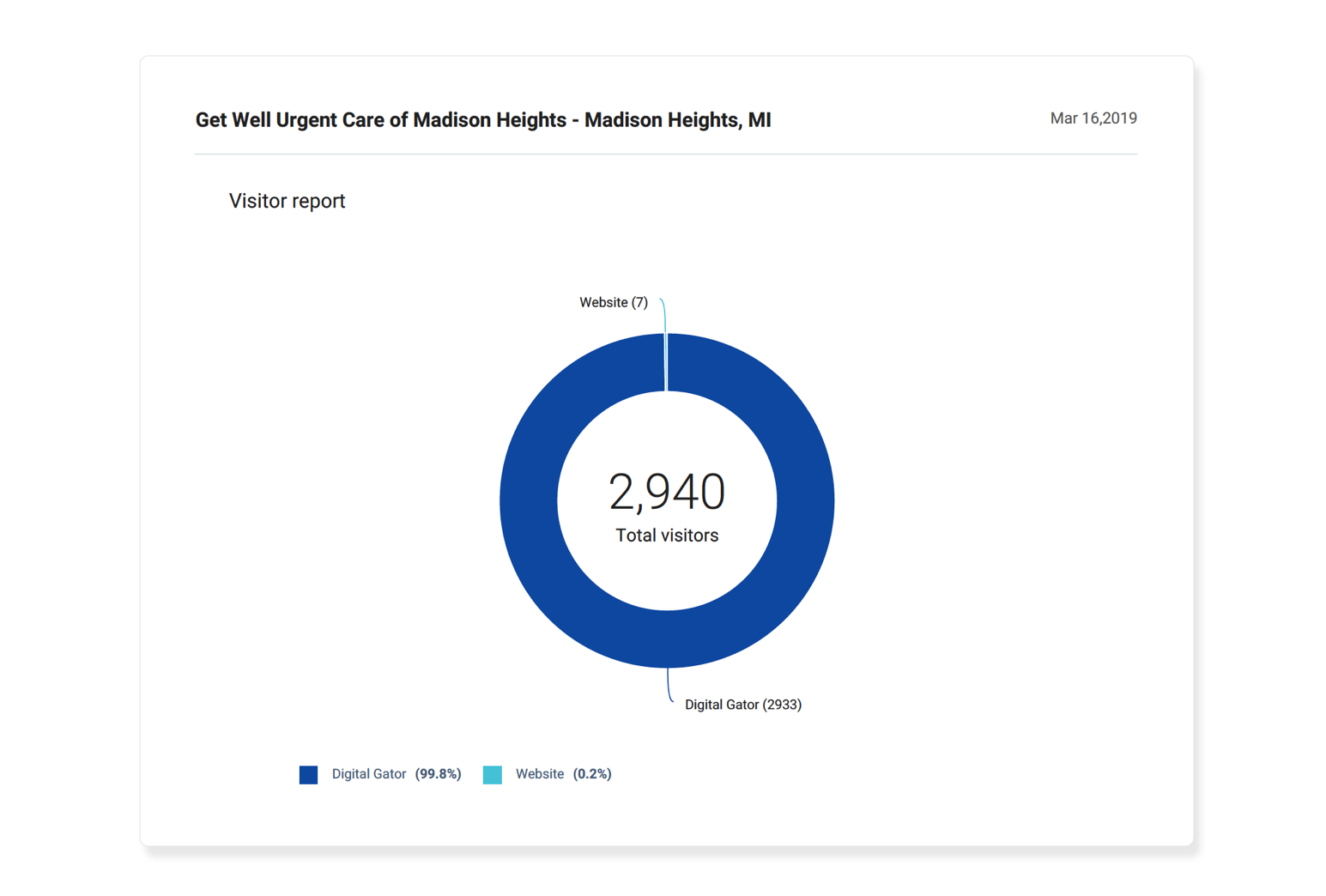This screenshot has height=896, width=1326.
Task: Click the dark blue Digital Gator legend swatch
Action: pos(308,775)
